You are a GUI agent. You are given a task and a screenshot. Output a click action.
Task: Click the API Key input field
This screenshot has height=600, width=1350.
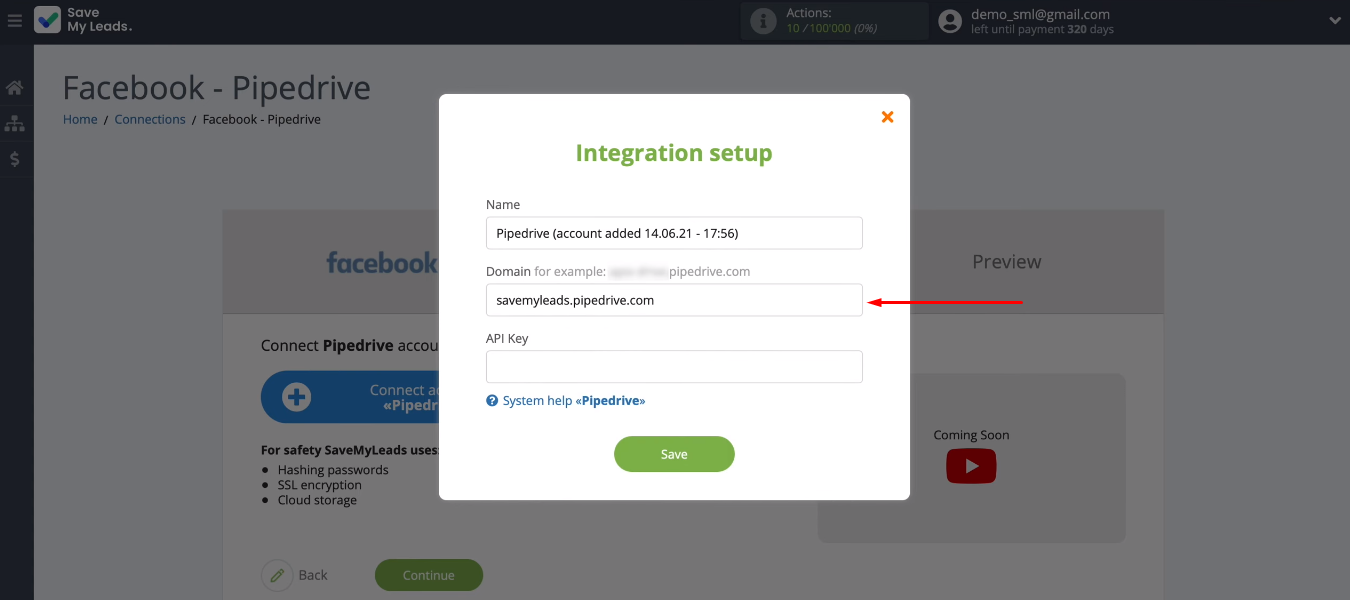(x=674, y=366)
